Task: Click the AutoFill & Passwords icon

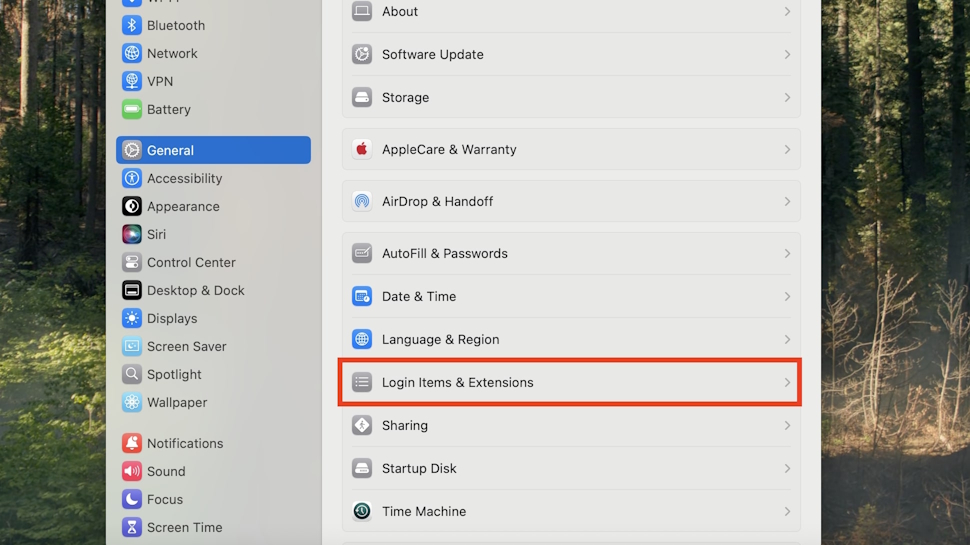Action: pos(362,253)
